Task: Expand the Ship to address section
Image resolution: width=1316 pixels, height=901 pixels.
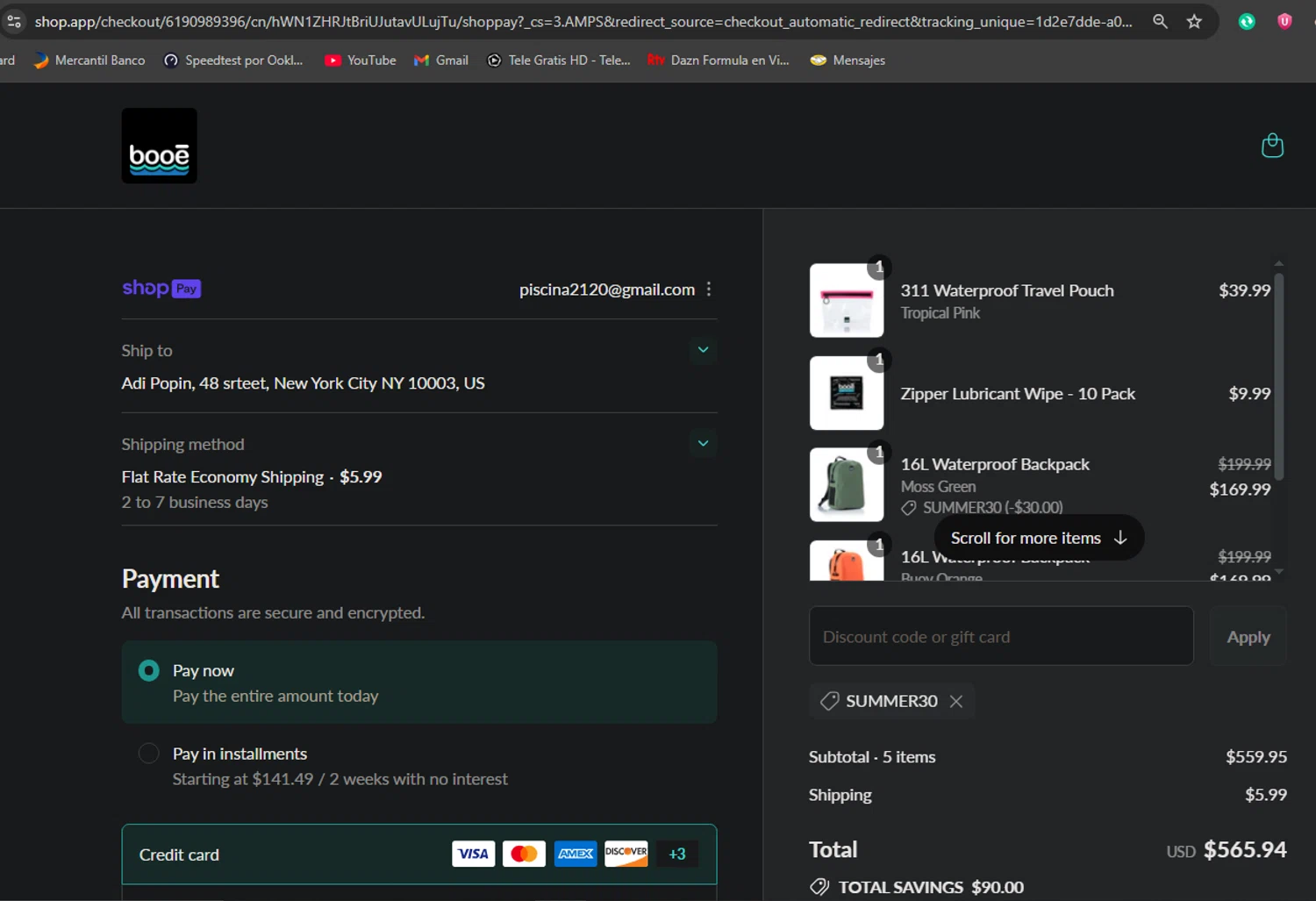Action: click(703, 349)
